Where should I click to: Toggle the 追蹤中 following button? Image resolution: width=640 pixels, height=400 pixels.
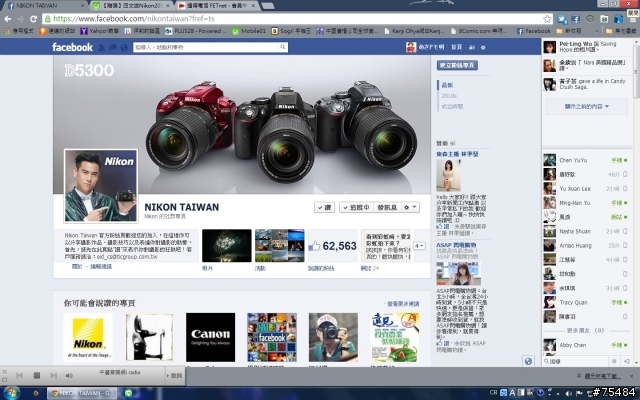coord(356,207)
